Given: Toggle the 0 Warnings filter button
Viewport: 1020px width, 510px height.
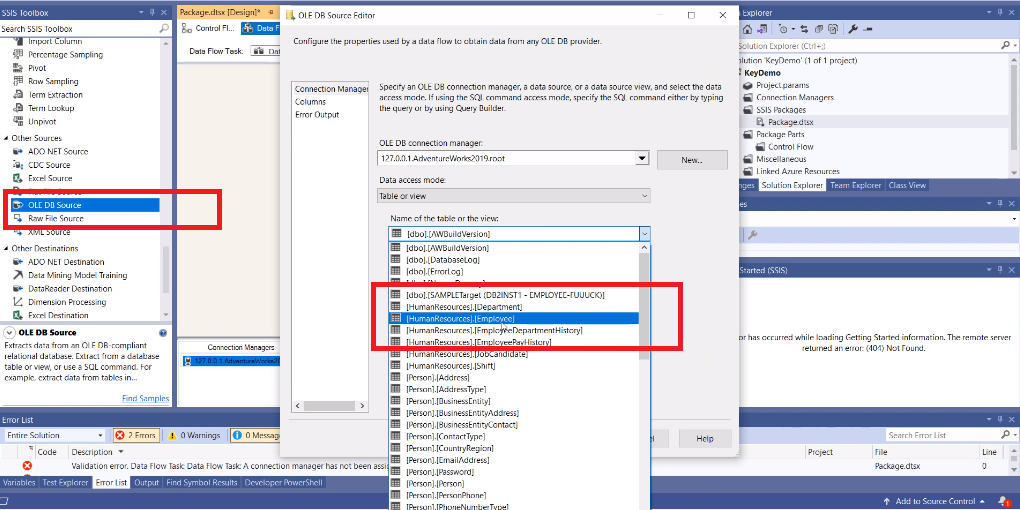Looking at the screenshot, I should (193, 435).
